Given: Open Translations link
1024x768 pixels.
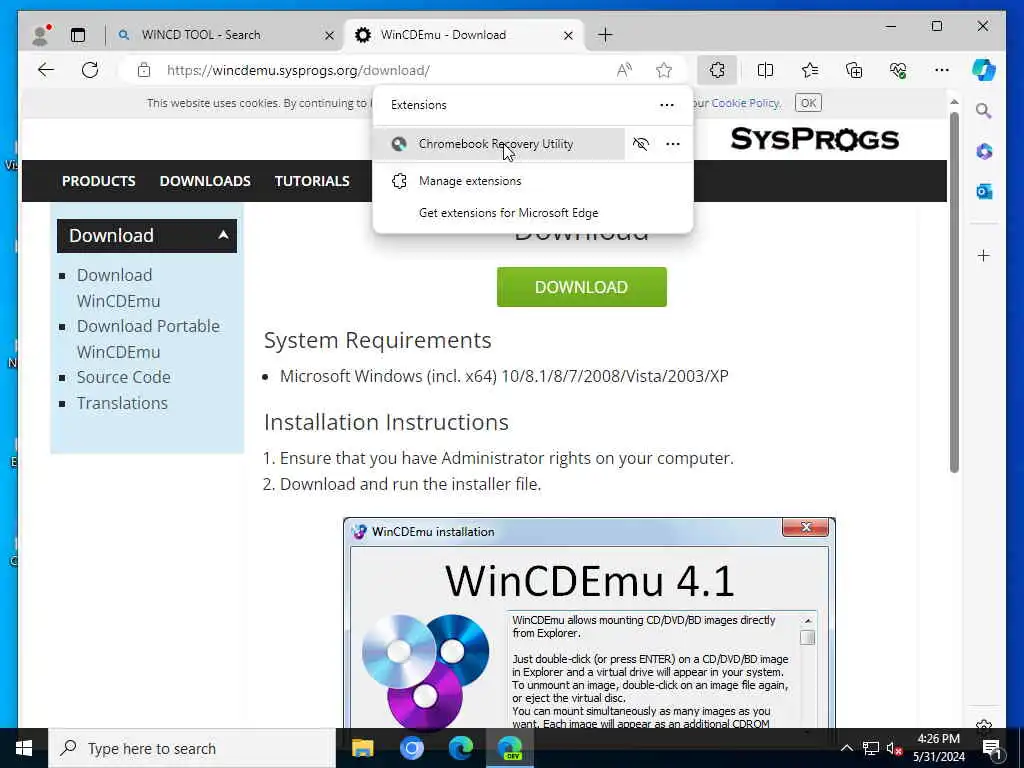Looking at the screenshot, I should 122,403.
